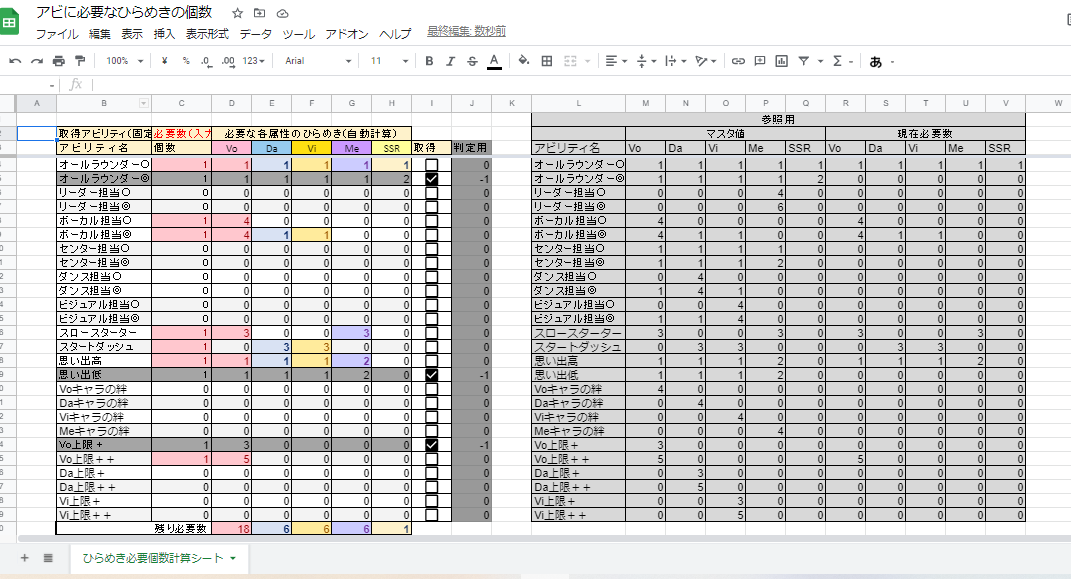Open the ヘルプ menu
The image size is (1071, 579).
[x=395, y=33]
